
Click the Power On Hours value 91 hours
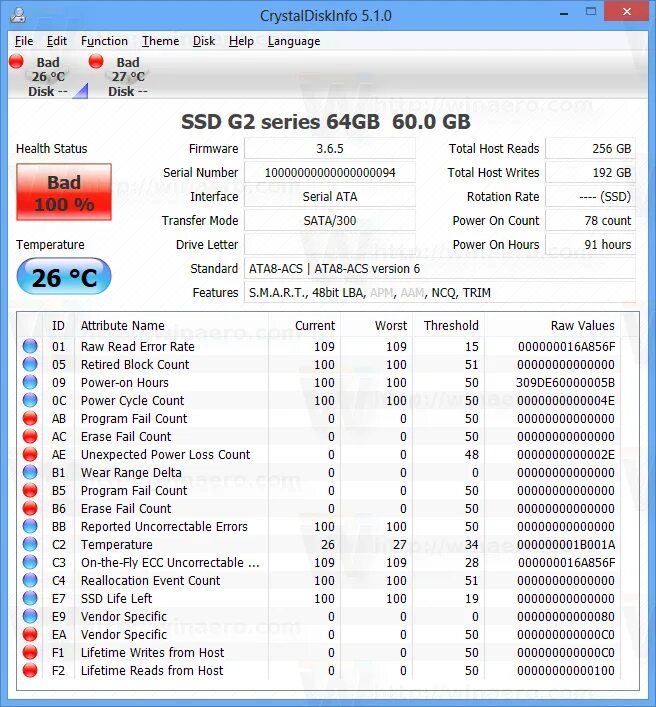[x=590, y=244]
